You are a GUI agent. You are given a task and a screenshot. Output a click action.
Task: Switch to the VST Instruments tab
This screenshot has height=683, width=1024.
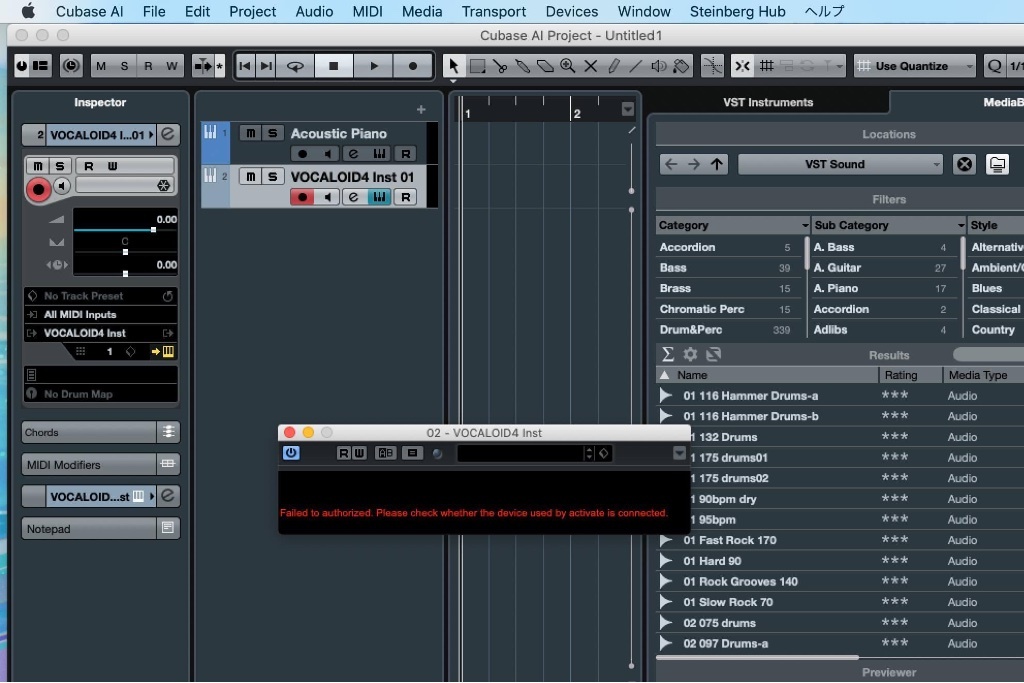(768, 103)
